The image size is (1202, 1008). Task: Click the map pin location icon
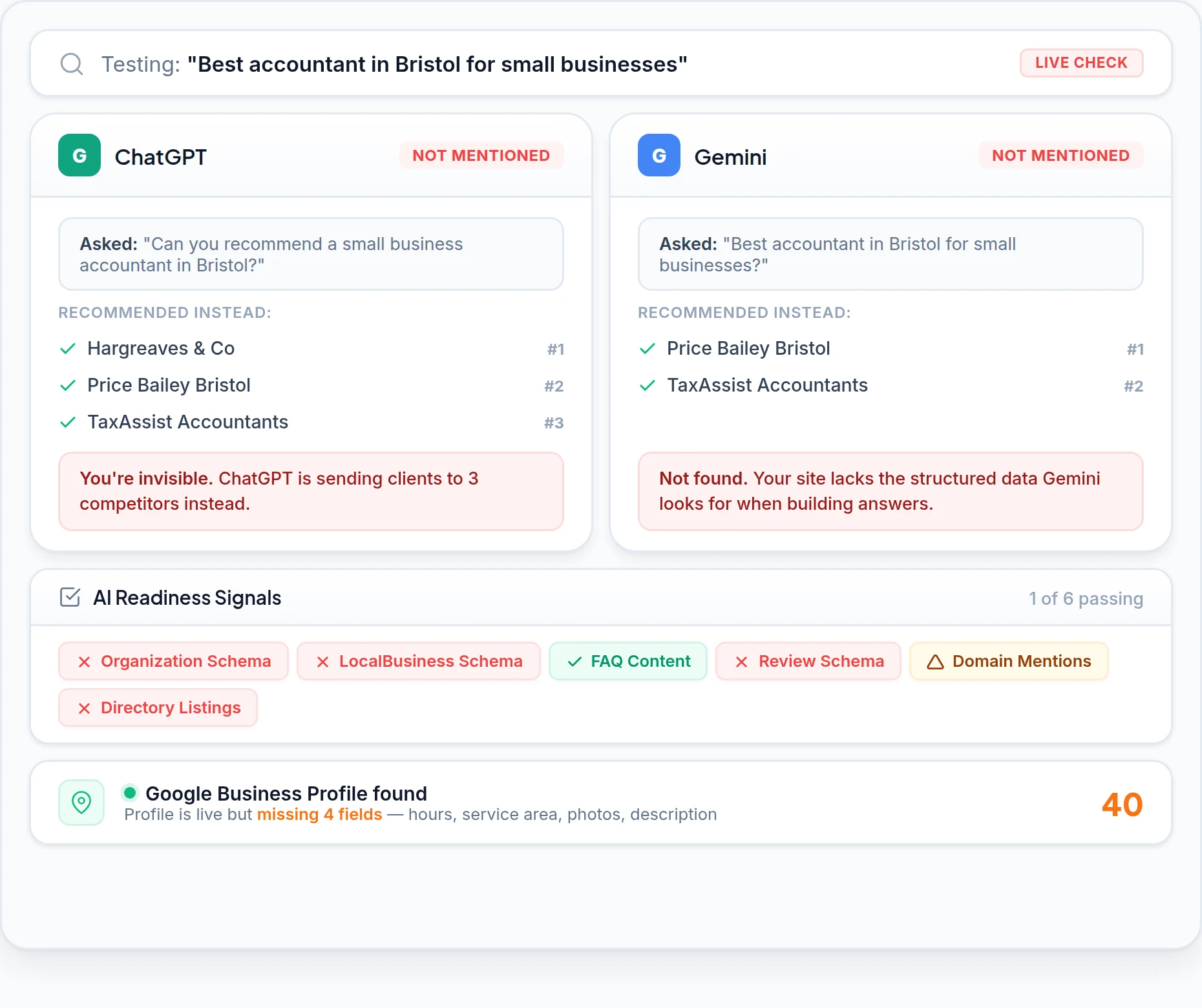pyautogui.click(x=81, y=803)
